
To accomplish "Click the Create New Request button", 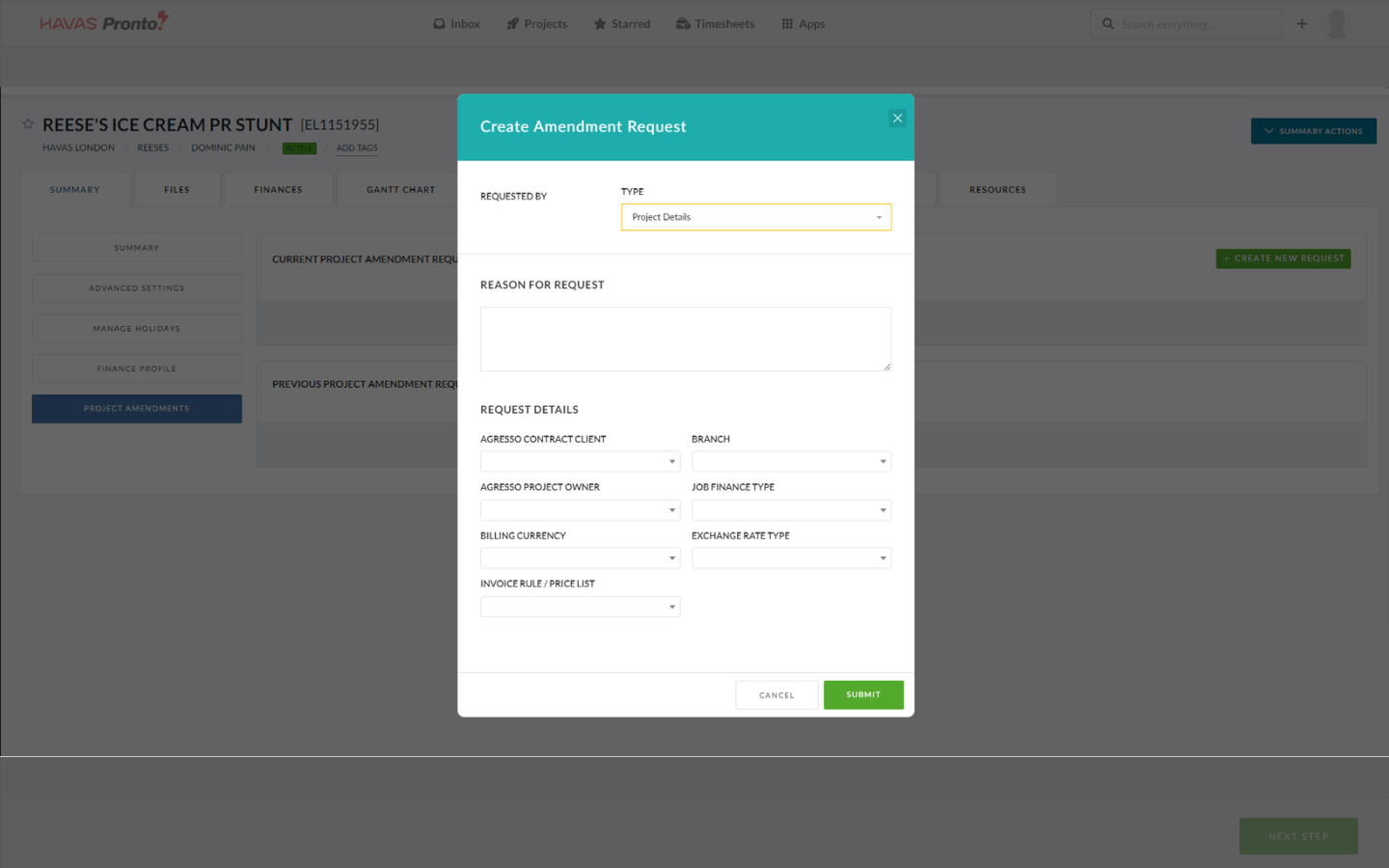I will click(1283, 258).
